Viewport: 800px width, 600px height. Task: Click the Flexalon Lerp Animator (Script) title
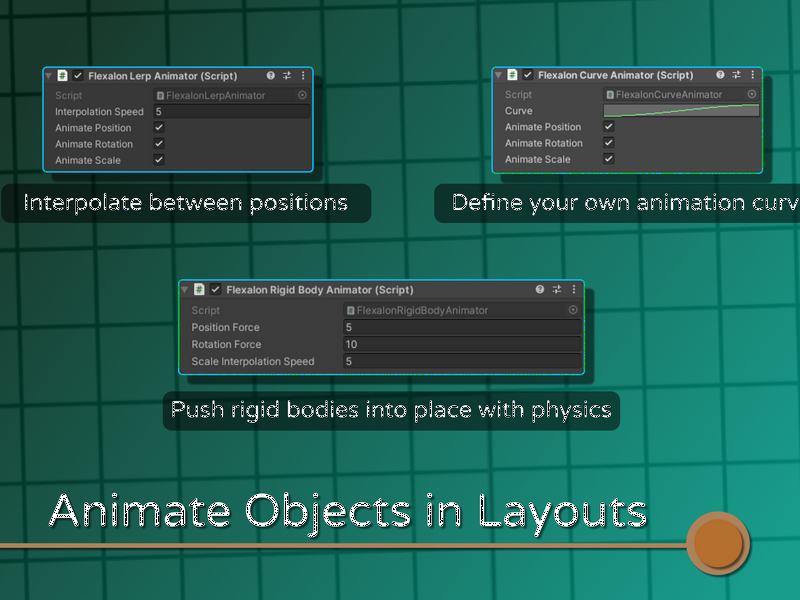click(162, 76)
